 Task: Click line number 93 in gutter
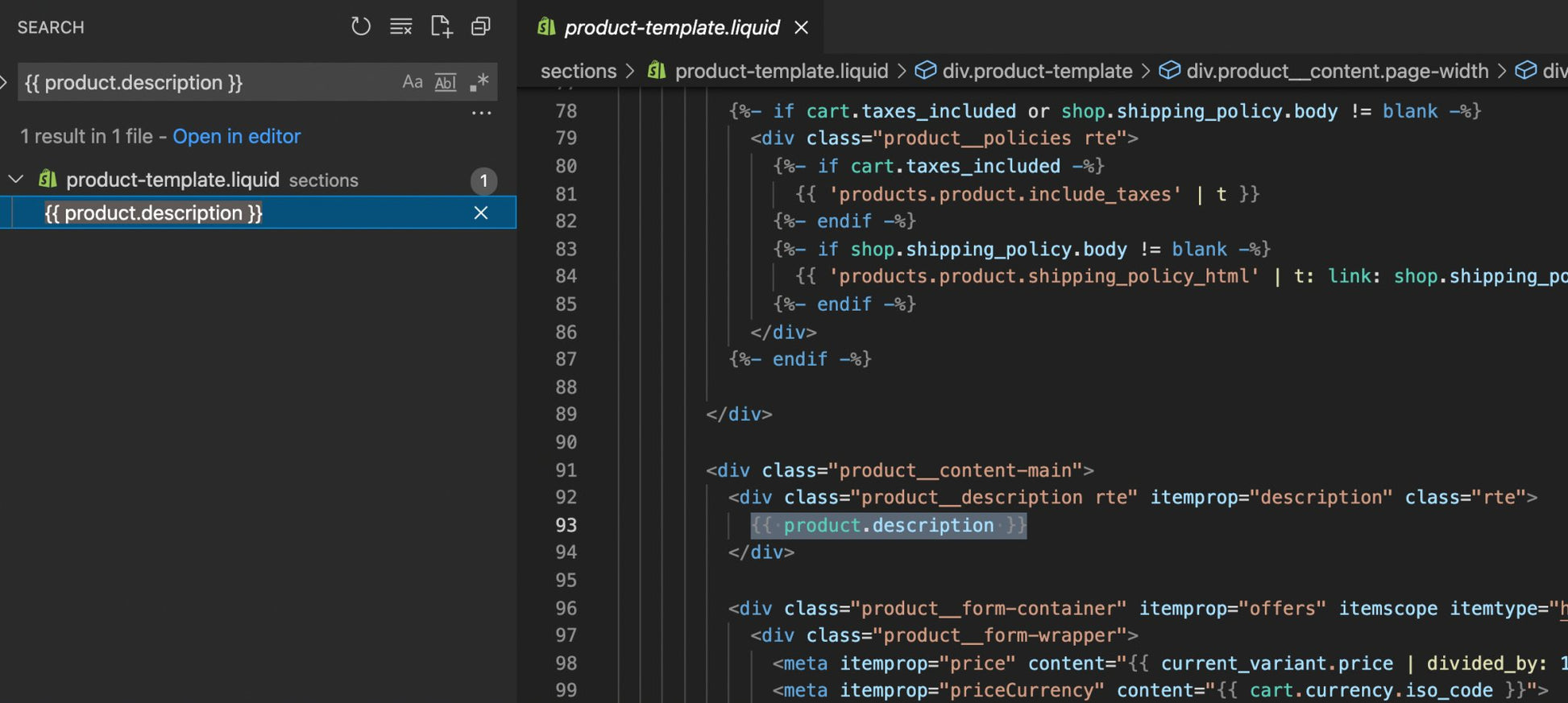(x=566, y=525)
